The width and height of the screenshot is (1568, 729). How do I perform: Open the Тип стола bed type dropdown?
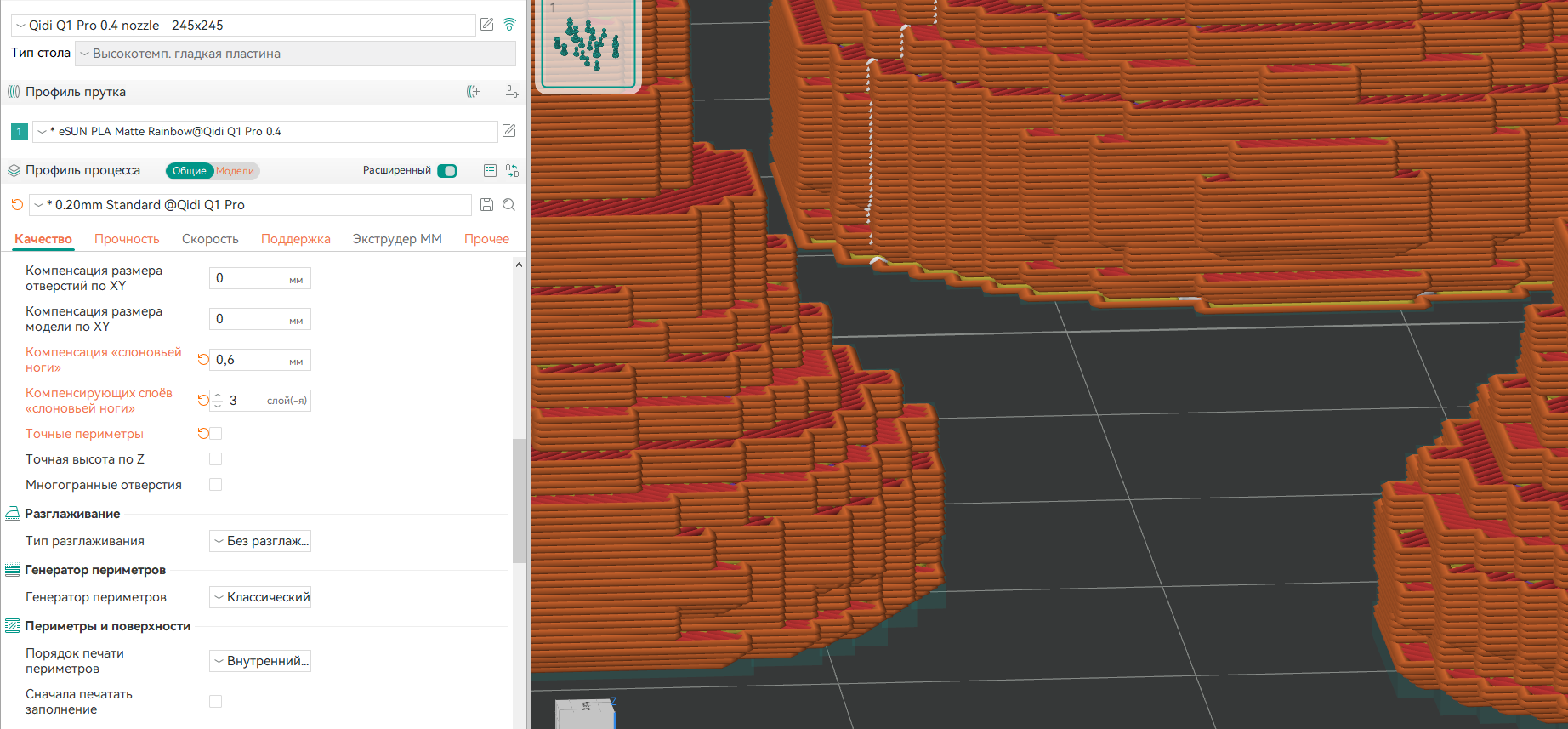[x=295, y=54]
